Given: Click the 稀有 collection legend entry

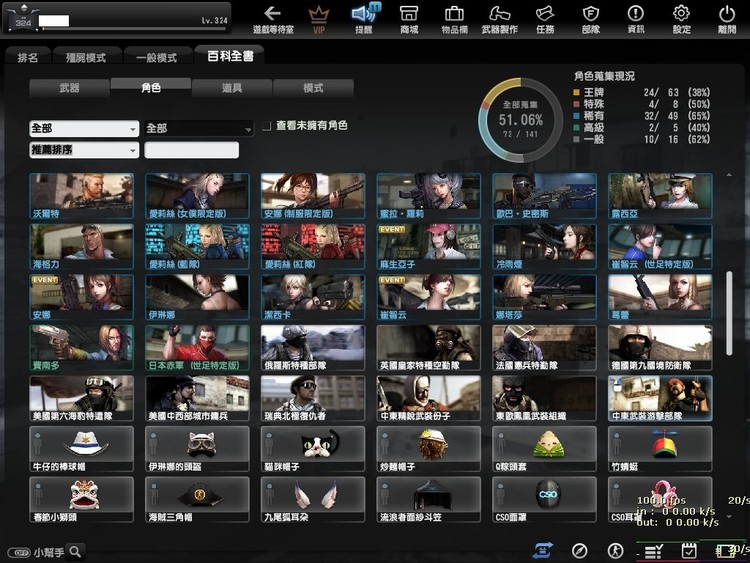Looking at the screenshot, I should click(x=641, y=116).
